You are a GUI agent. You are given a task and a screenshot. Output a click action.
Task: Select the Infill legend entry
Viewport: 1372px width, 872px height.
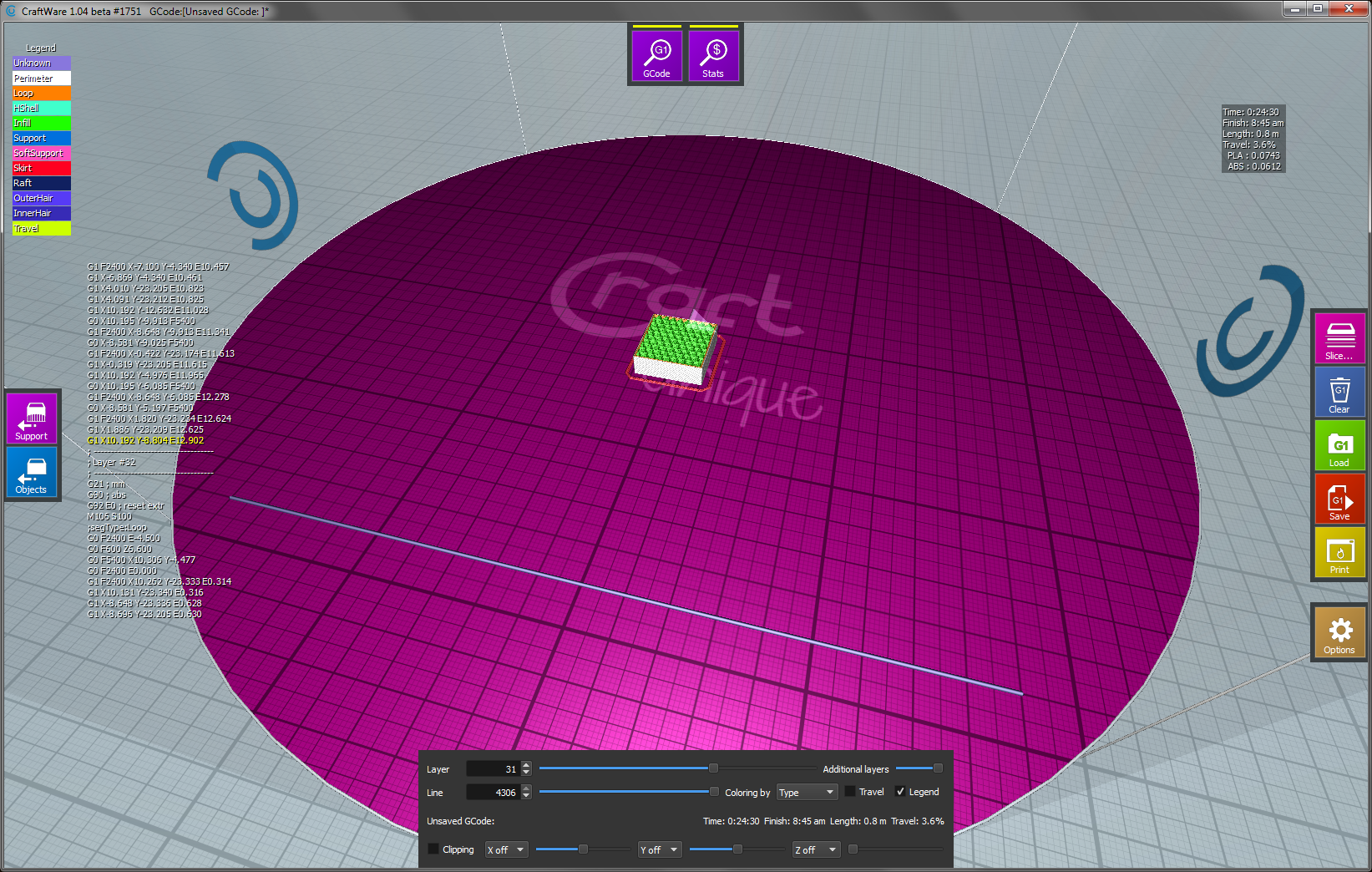pos(41,123)
